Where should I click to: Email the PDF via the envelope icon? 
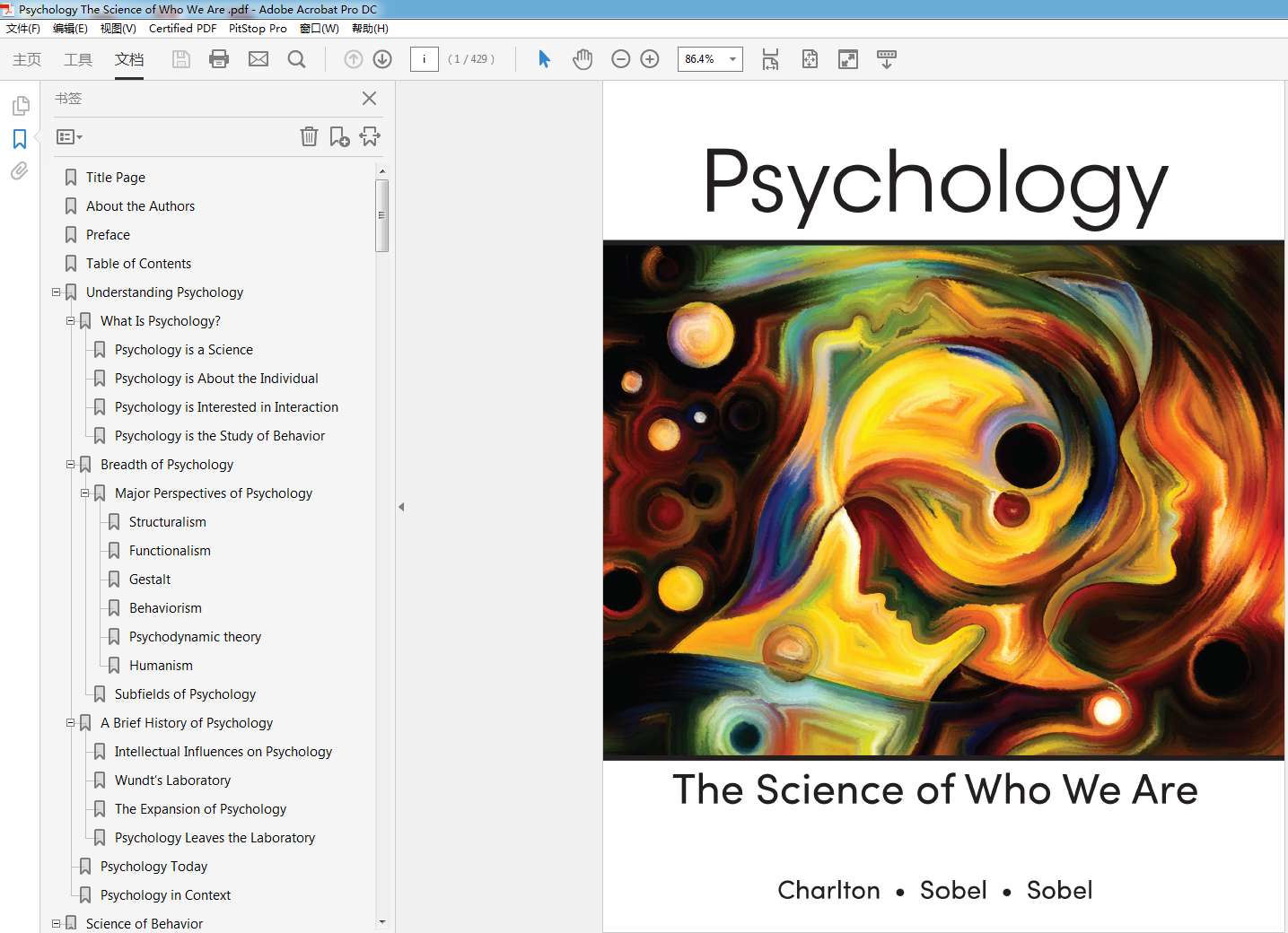(258, 58)
